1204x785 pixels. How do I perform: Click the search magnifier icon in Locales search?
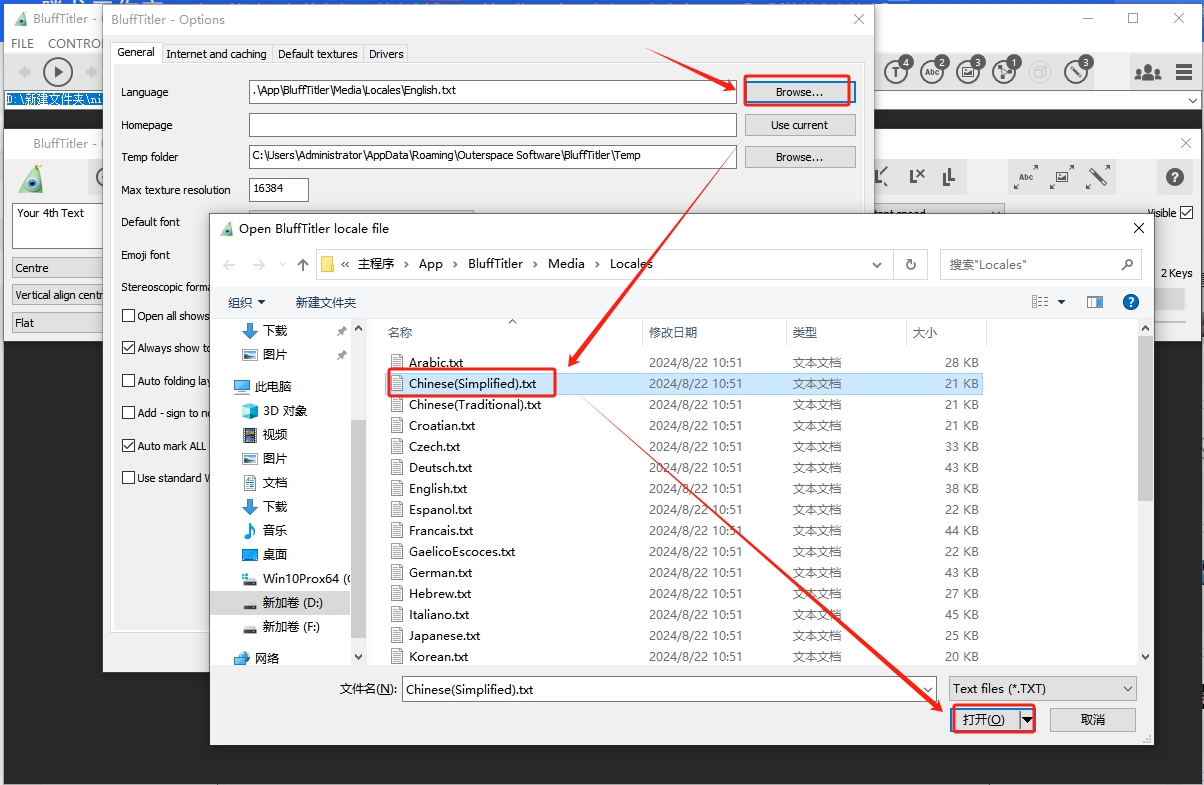point(1127,264)
